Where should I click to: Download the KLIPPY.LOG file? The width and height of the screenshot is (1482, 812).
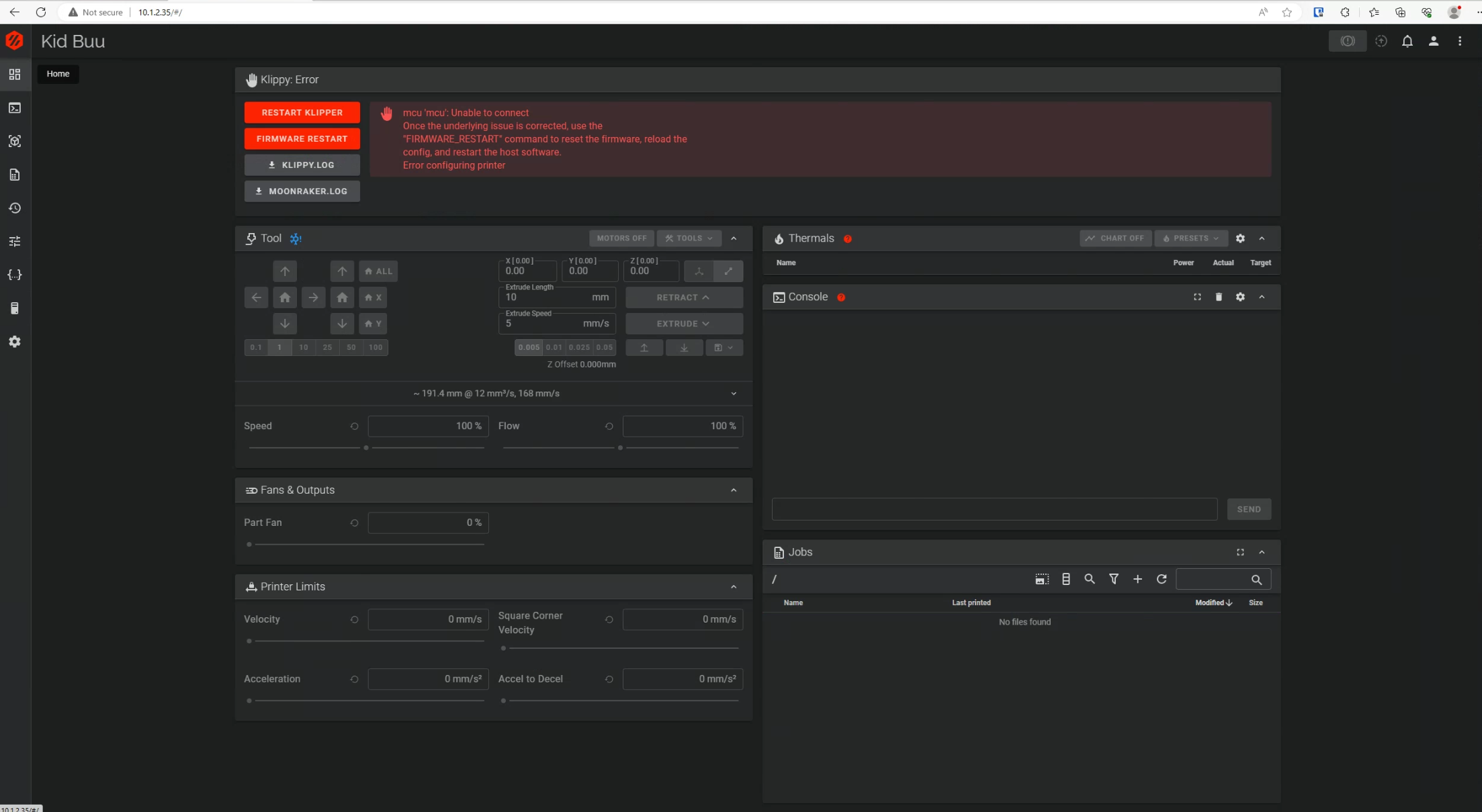[302, 165]
